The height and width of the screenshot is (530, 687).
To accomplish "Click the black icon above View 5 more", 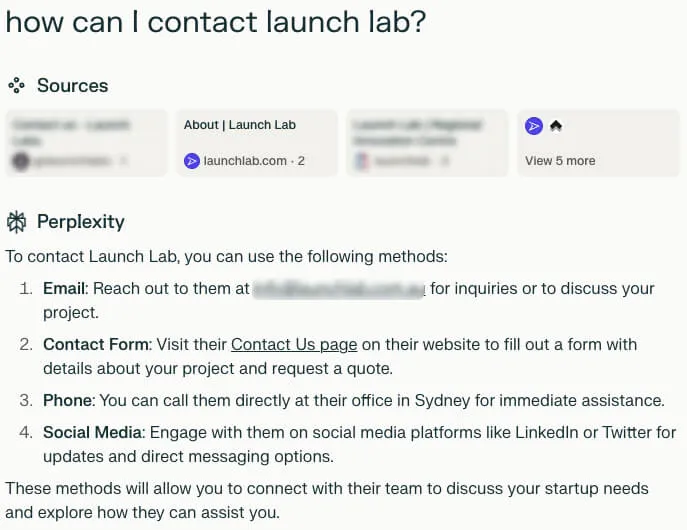I will pos(556,126).
